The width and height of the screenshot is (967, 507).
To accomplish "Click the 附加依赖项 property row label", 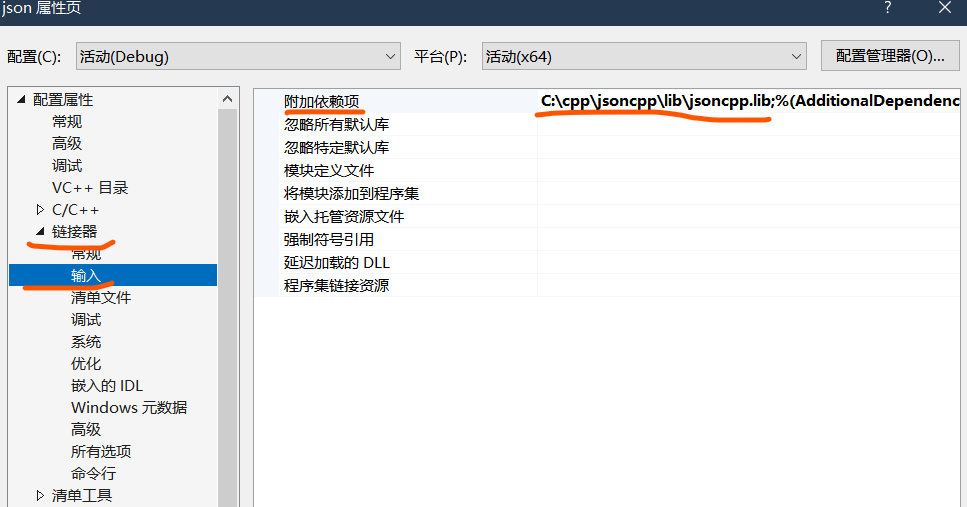I will pos(321,101).
